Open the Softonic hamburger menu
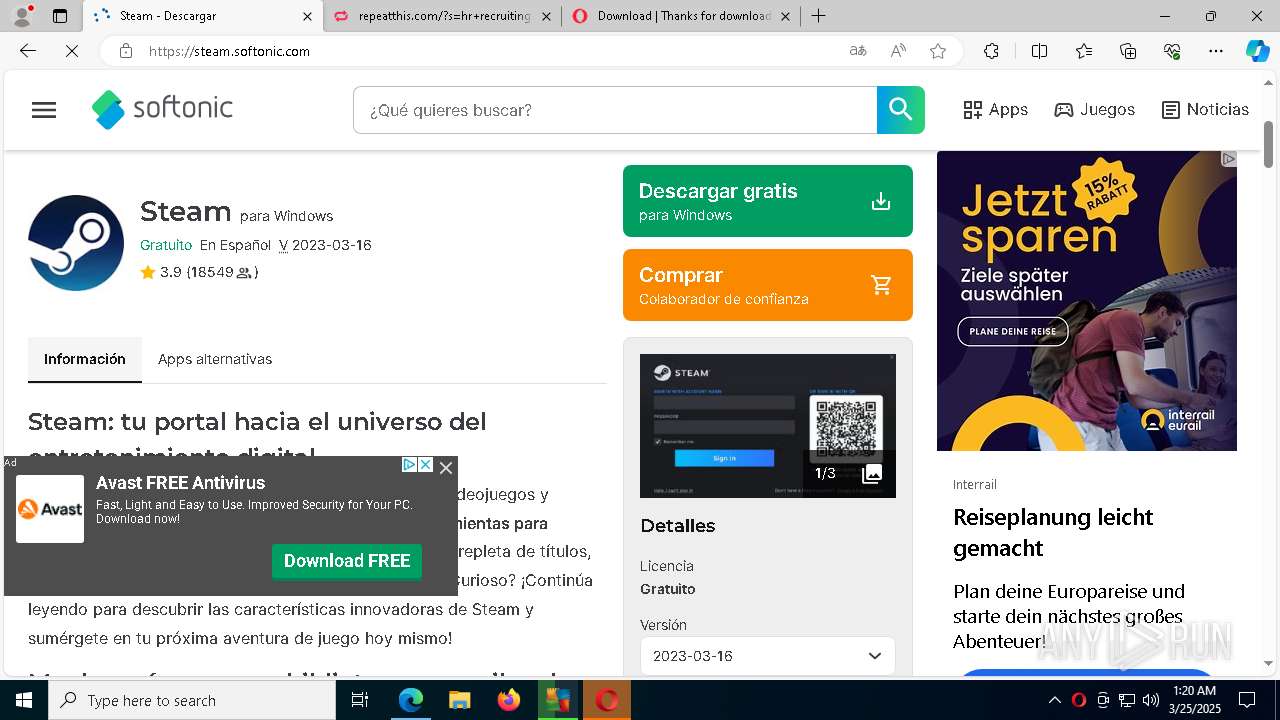Viewport: 1280px width, 720px height. click(44, 110)
